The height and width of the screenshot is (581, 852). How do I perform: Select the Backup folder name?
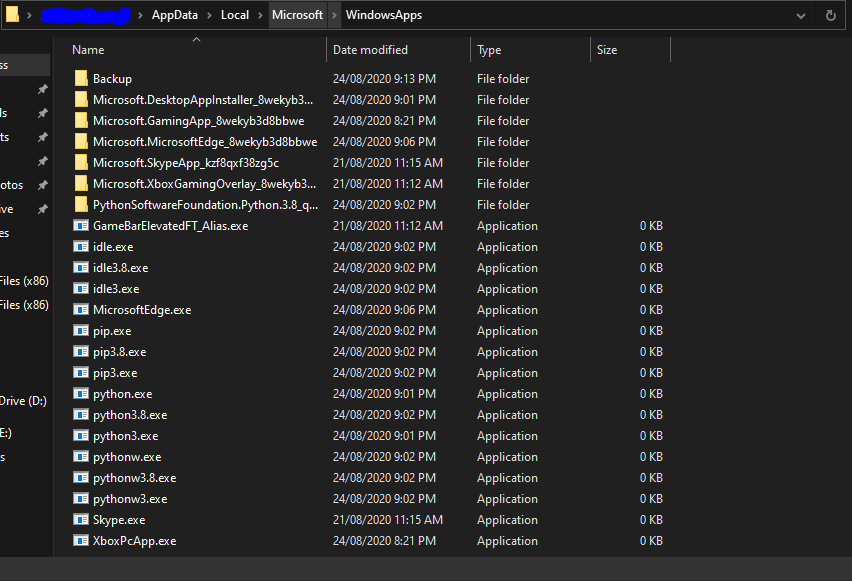pyautogui.click(x=112, y=79)
